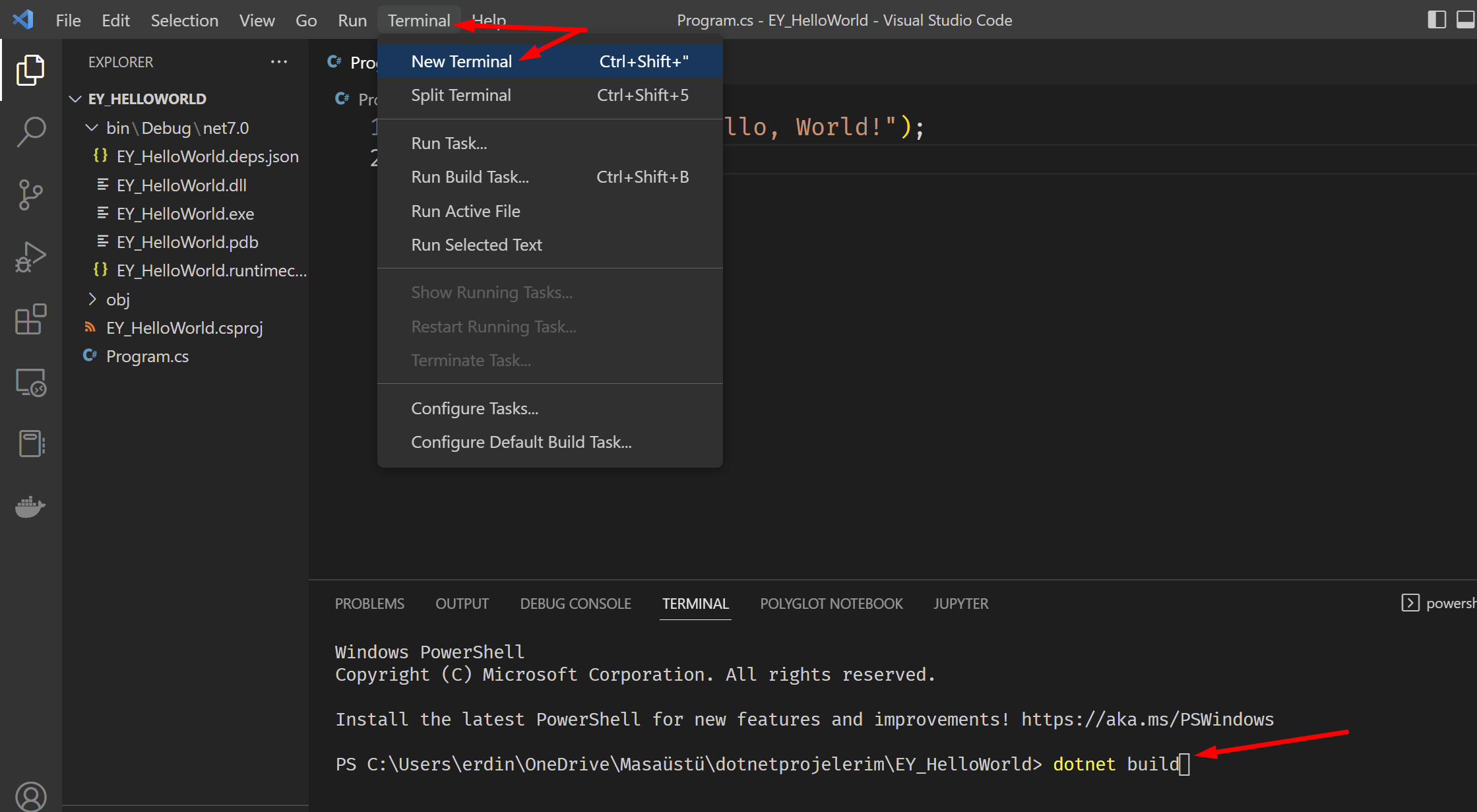This screenshot has height=812, width=1477.
Task: Toggle primary side bar layout icon
Action: (1437, 20)
